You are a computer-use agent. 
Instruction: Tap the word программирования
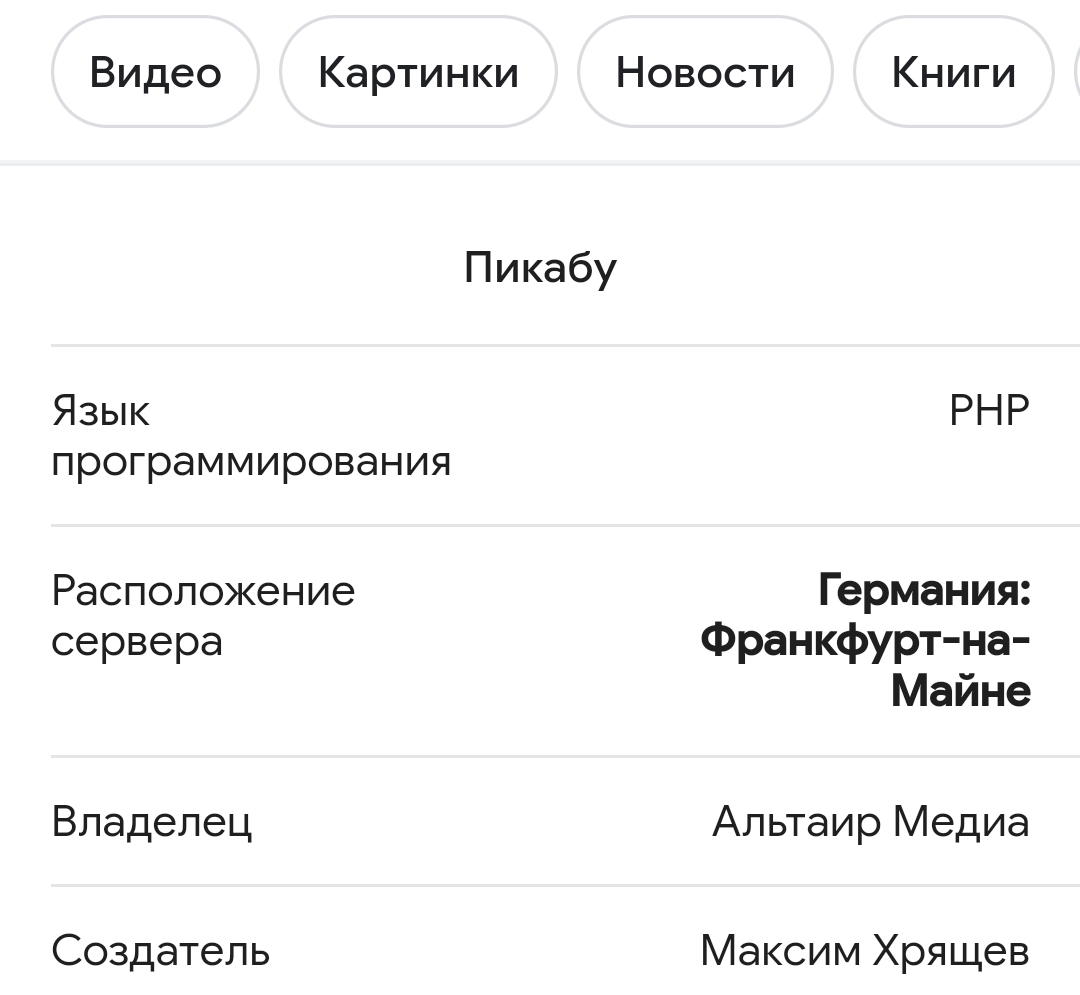point(251,461)
